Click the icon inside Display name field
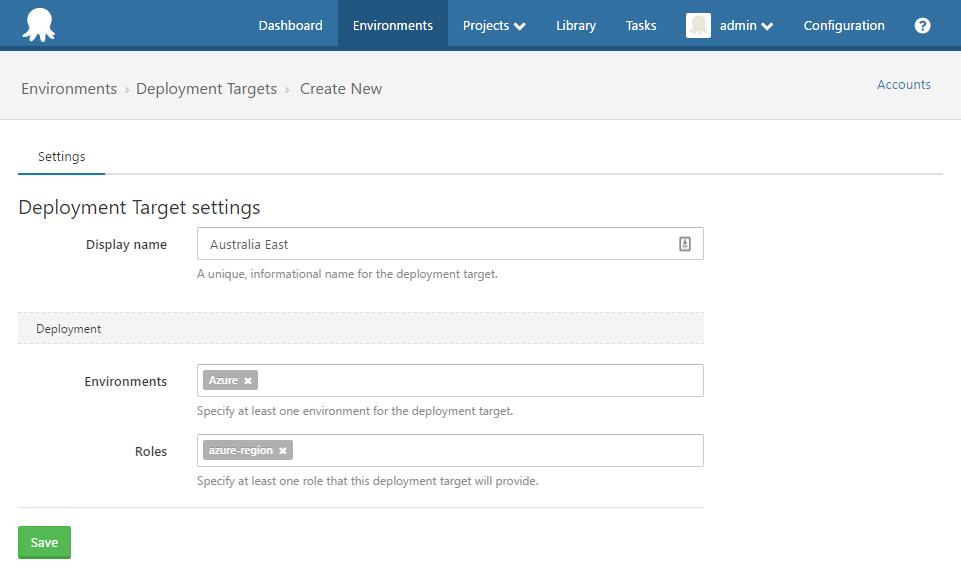961x573 pixels. pos(685,244)
